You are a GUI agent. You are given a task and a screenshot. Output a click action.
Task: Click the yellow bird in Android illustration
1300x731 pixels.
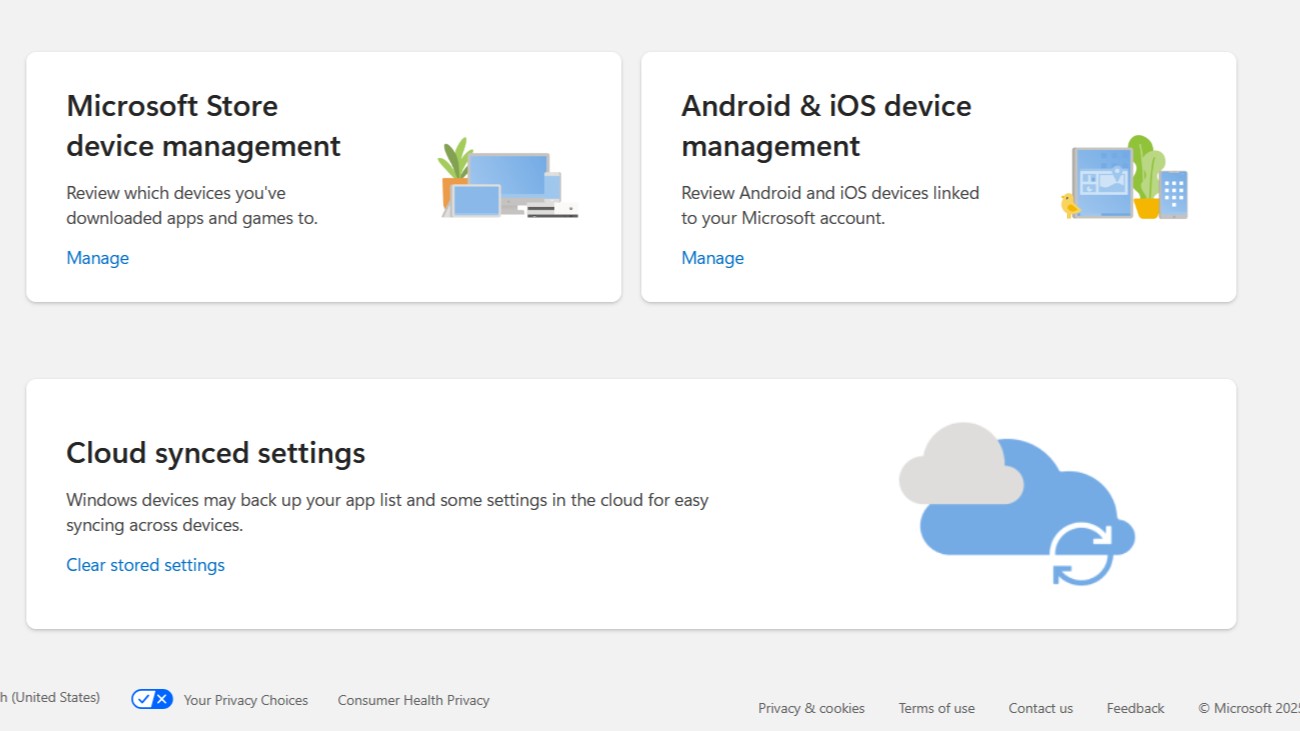click(1069, 205)
